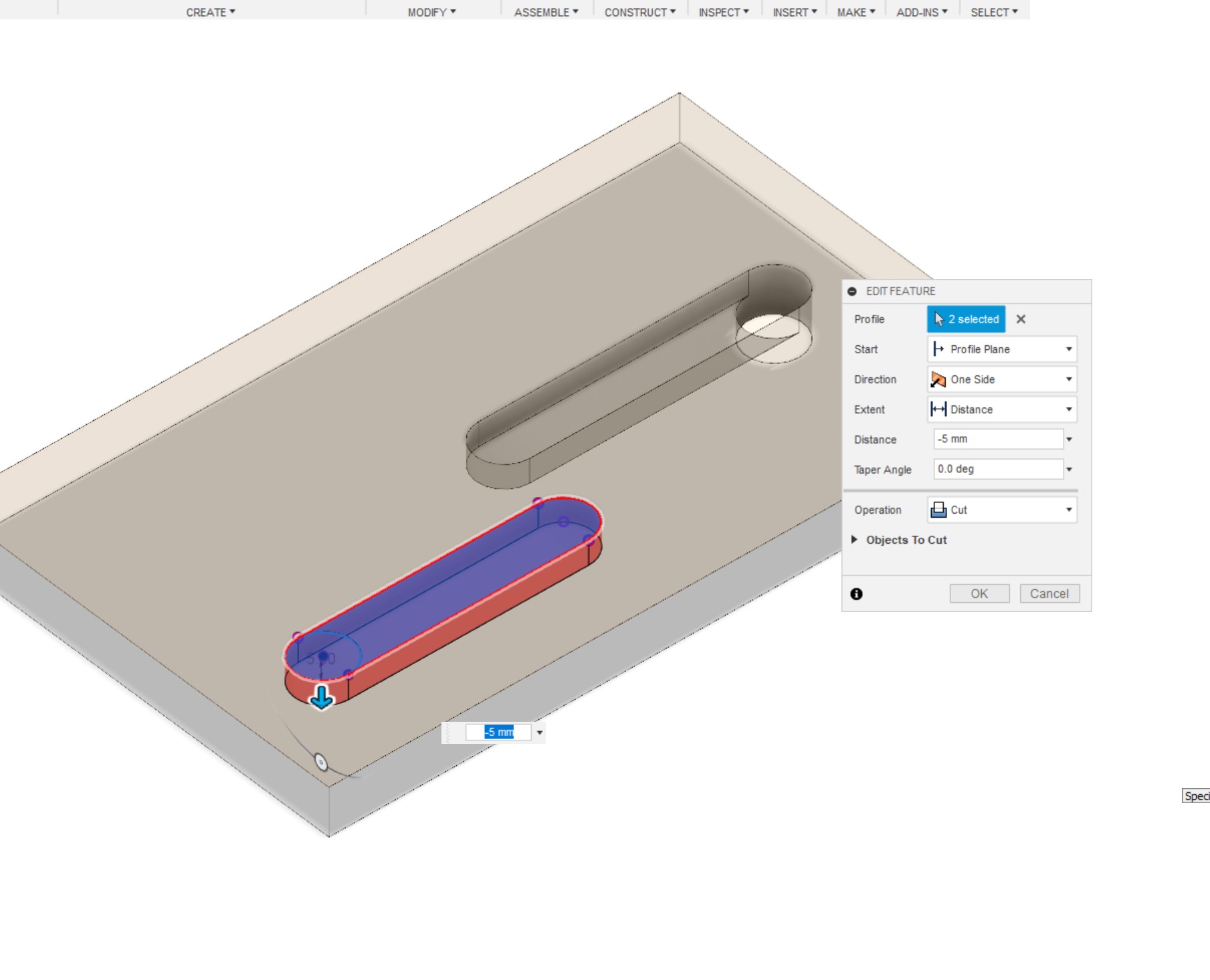This screenshot has height=980, width=1210.
Task: Click the blue distance arrow manipulator
Action: pyautogui.click(x=322, y=697)
